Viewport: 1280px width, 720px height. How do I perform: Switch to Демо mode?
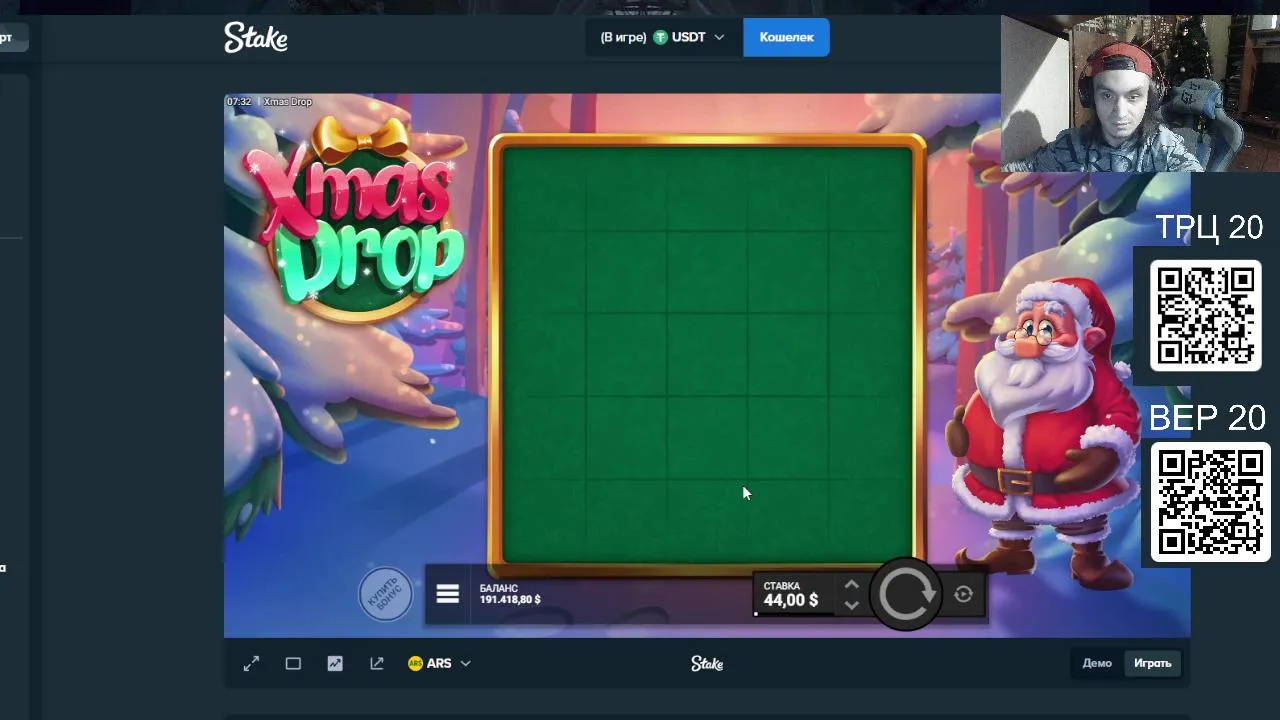point(1097,663)
